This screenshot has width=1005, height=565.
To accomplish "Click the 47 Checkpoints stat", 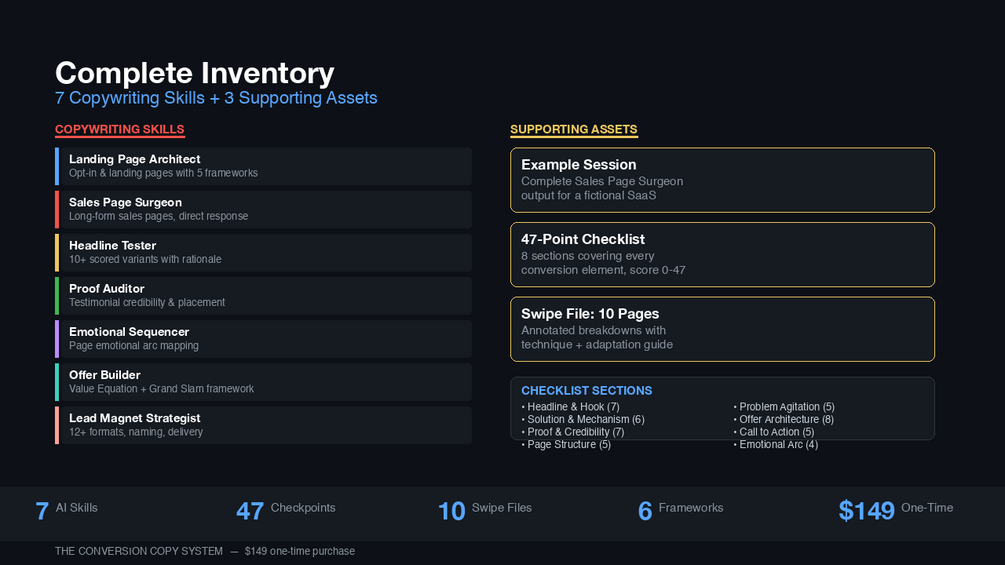I will [286, 510].
